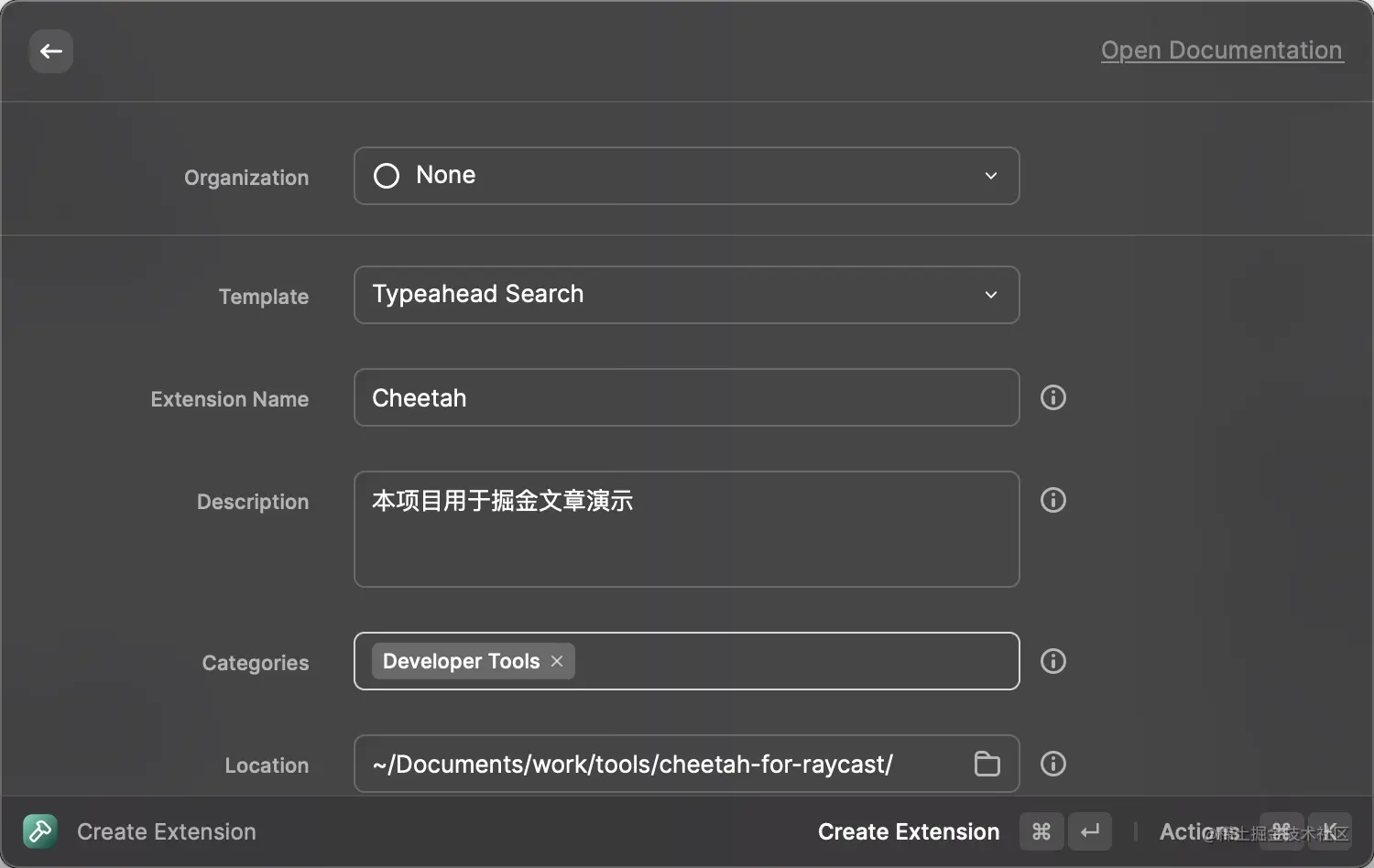This screenshot has width=1374, height=868.
Task: Show info for Location field
Action: [1053, 764]
